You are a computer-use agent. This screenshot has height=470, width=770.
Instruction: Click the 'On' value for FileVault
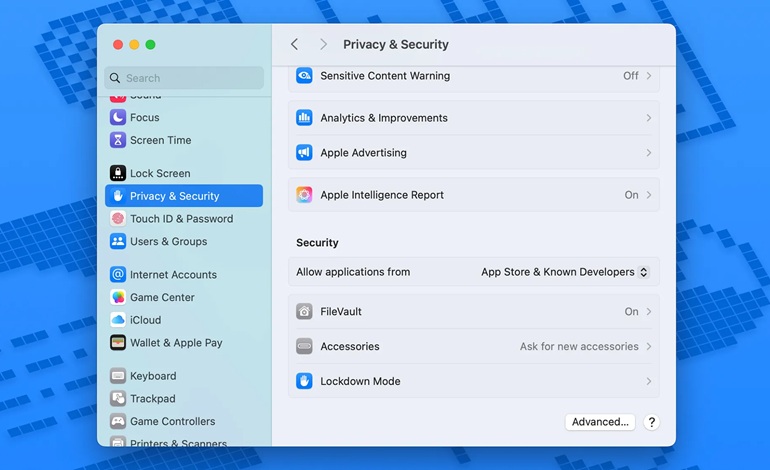pyautogui.click(x=631, y=311)
